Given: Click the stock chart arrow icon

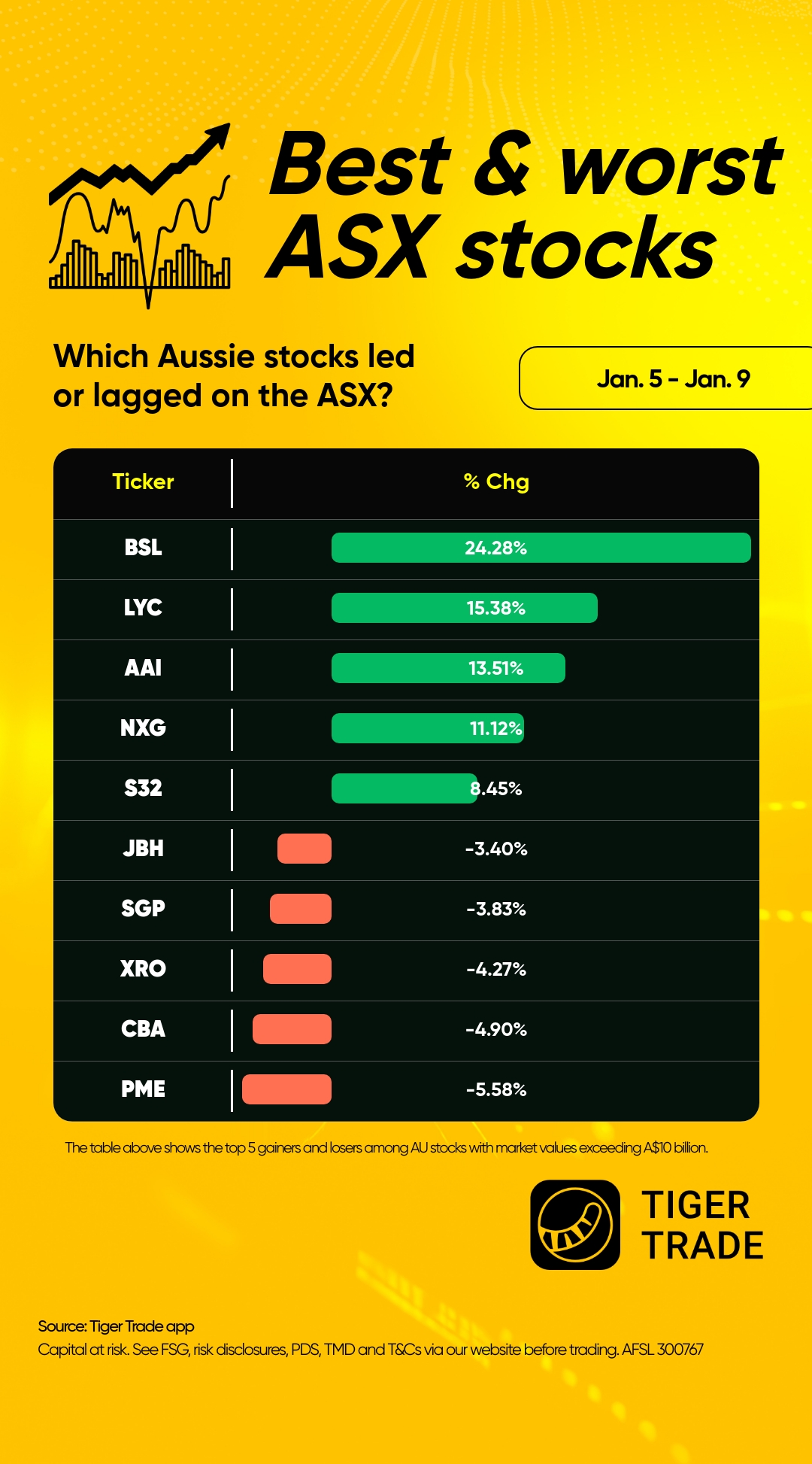Looking at the screenshot, I should [x=140, y=214].
